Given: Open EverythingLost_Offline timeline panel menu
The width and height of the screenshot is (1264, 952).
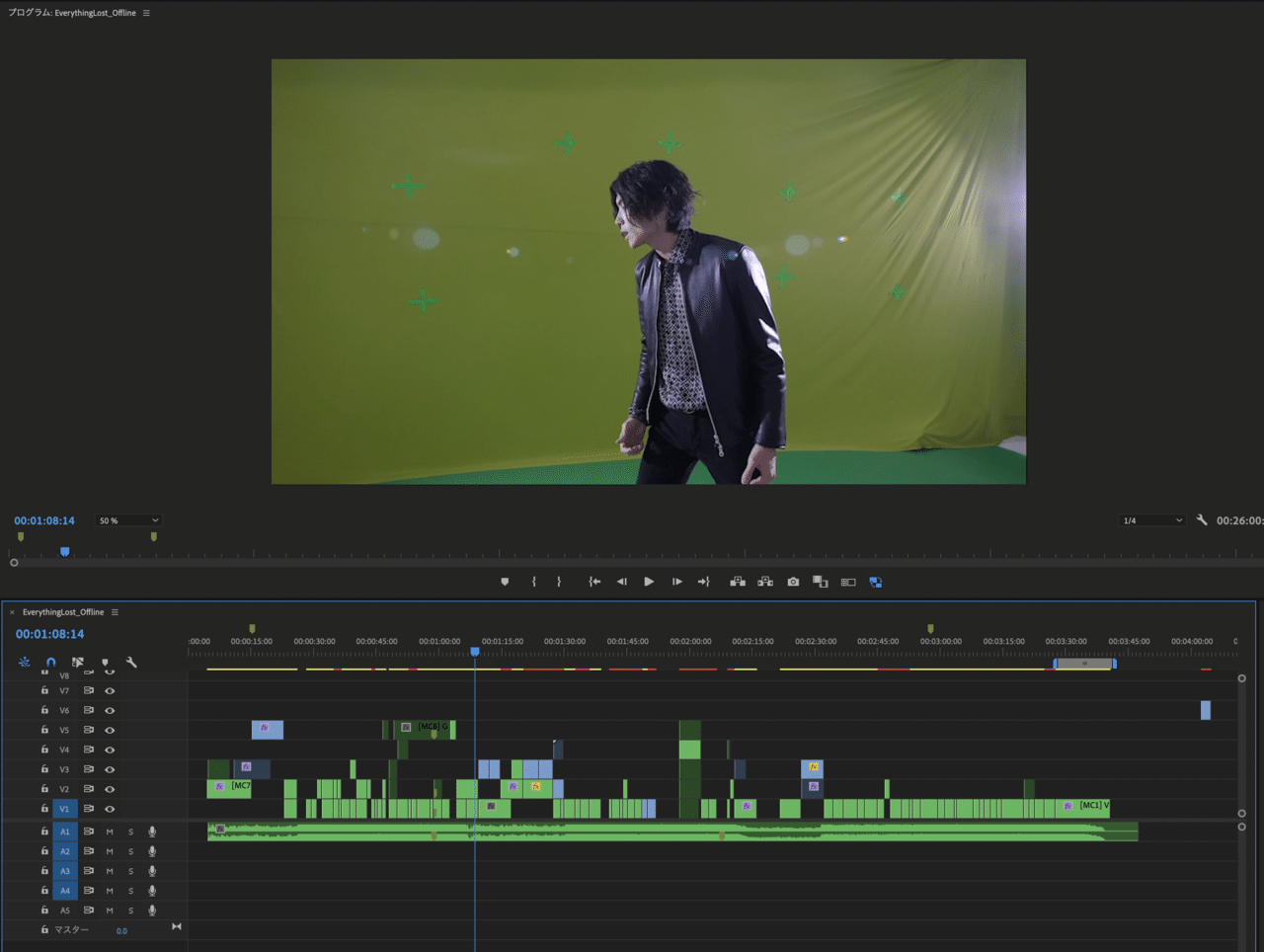Looking at the screenshot, I should pos(115,612).
